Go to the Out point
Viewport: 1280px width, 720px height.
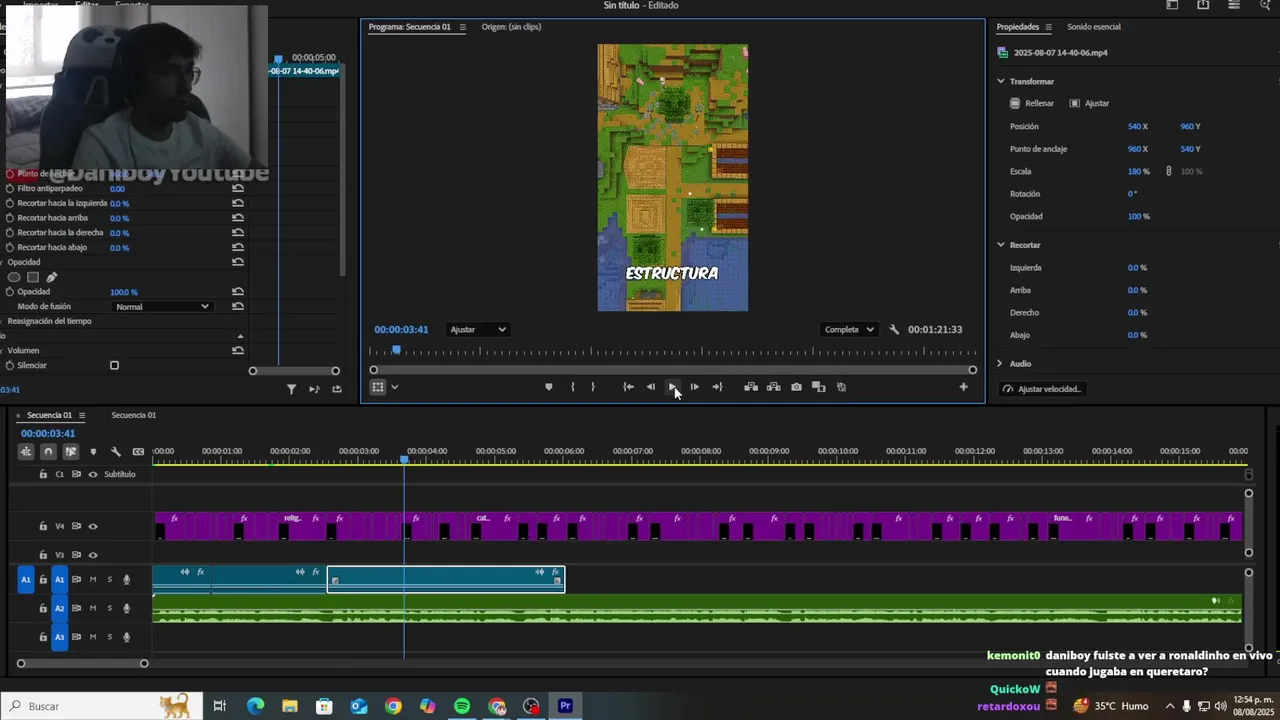click(717, 387)
